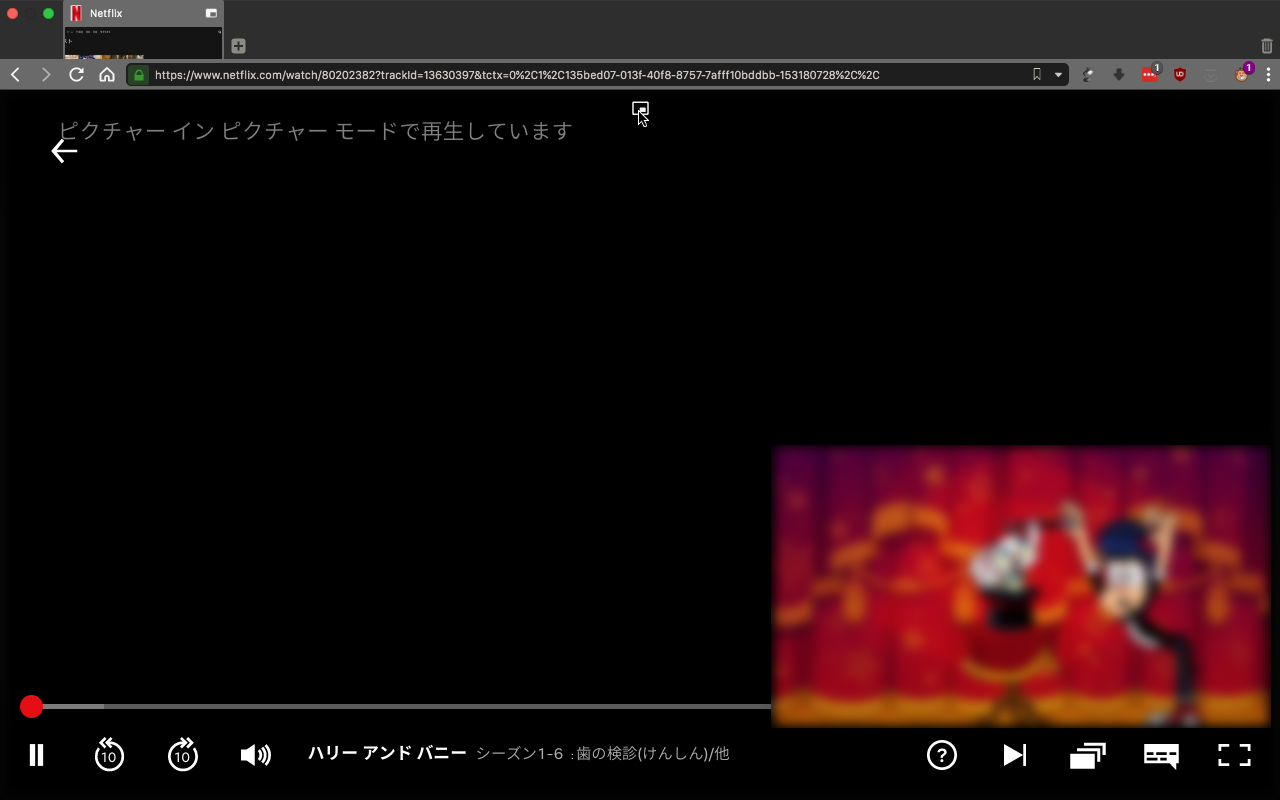Image resolution: width=1280 pixels, height=800 pixels.
Task: Open the browser three-dot main menu
Action: tap(1268, 75)
